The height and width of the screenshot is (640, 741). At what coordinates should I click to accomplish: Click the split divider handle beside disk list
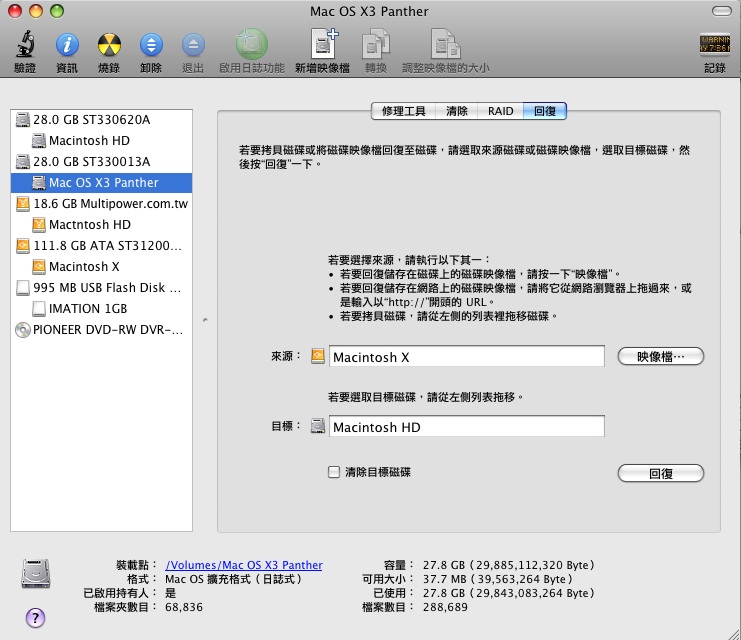click(205, 320)
